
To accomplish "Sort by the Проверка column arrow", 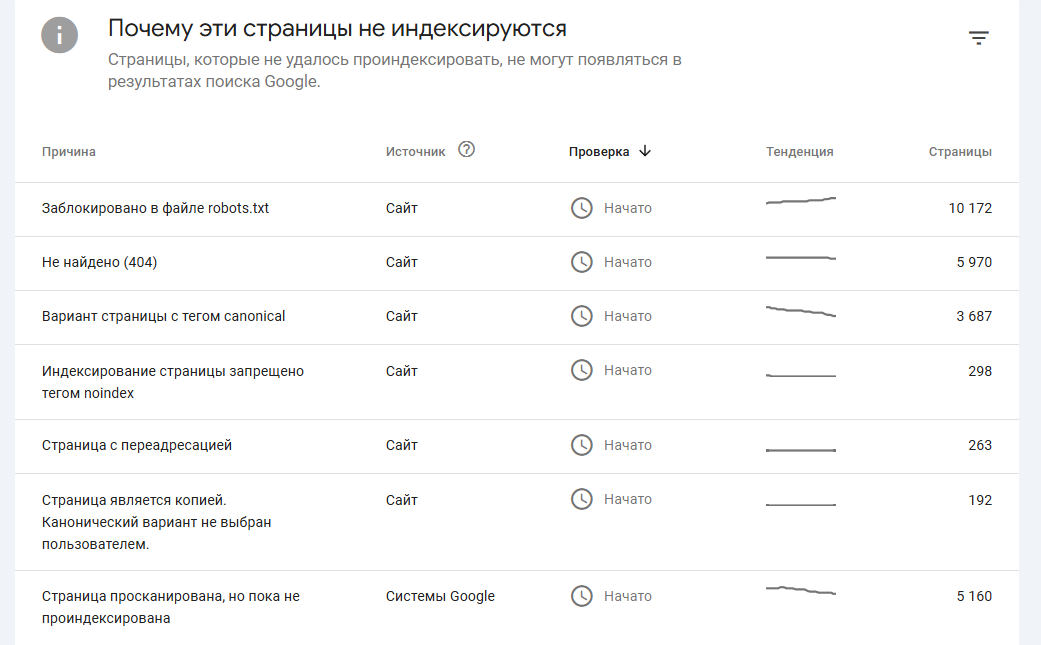I will pos(645,151).
